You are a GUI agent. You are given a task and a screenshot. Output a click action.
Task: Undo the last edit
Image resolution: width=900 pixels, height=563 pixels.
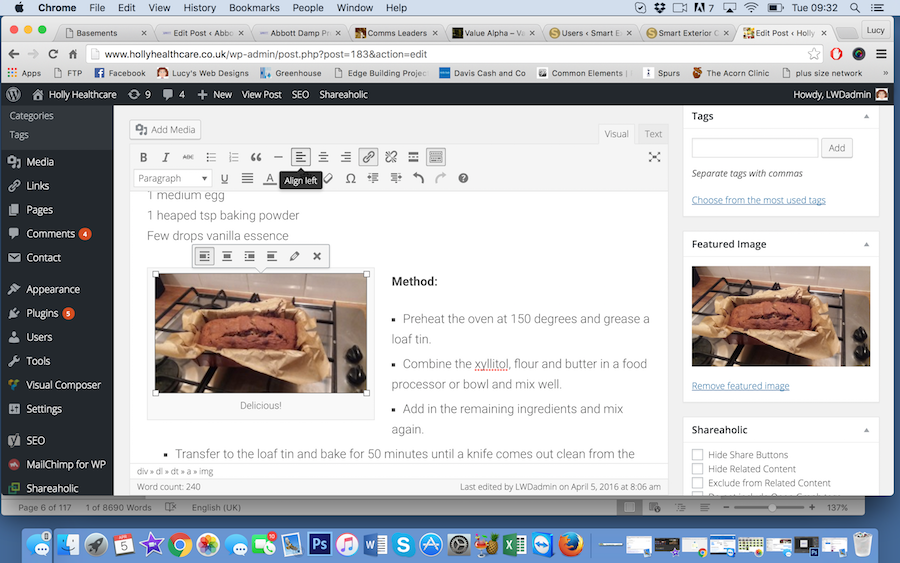(x=418, y=178)
